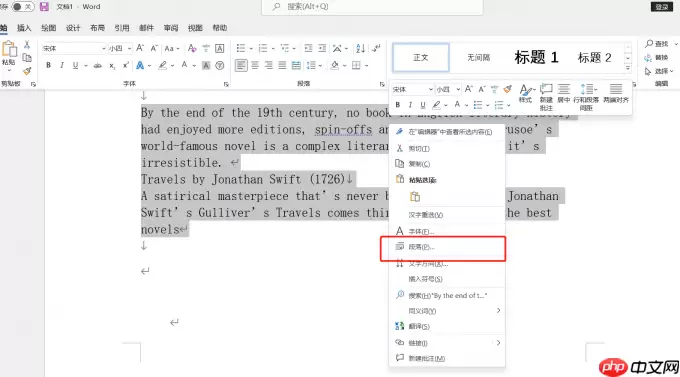This screenshot has width=680, height=377.
Task: Toggle left alignment in the ribbon
Action: tap(241, 66)
